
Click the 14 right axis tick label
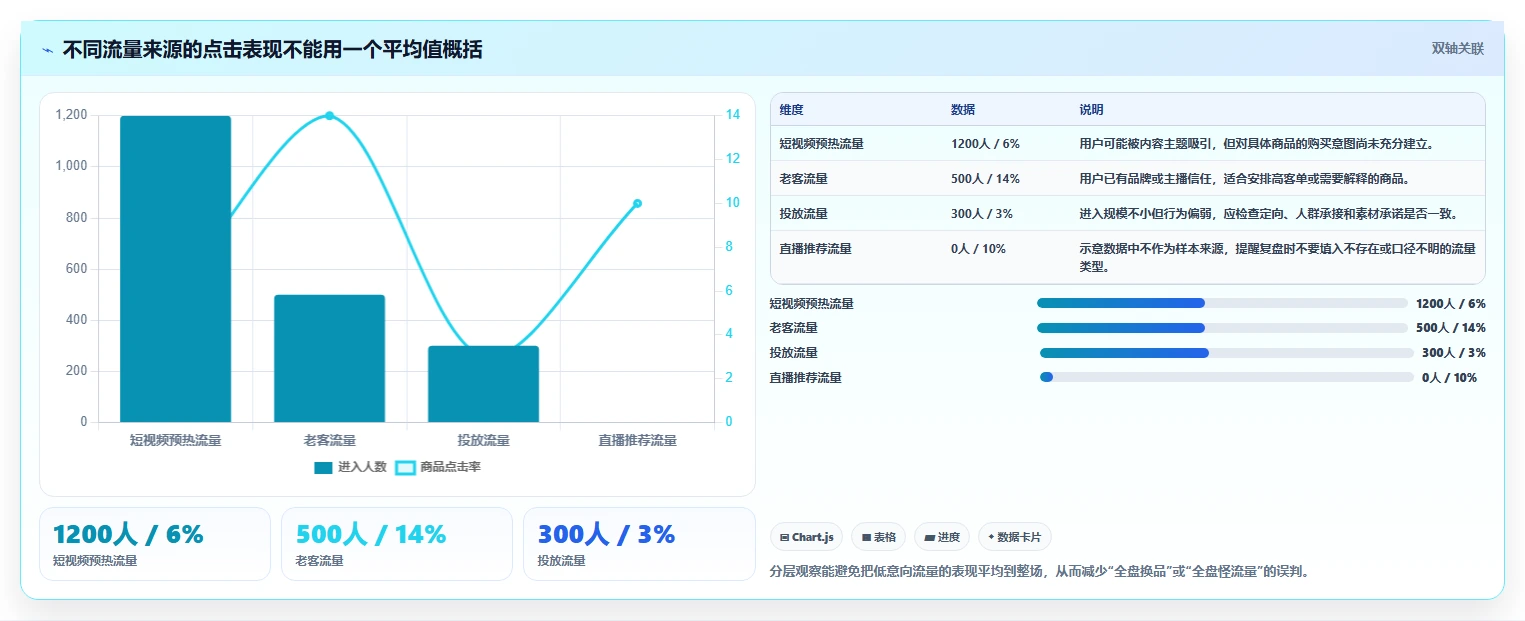pyautogui.click(x=733, y=115)
